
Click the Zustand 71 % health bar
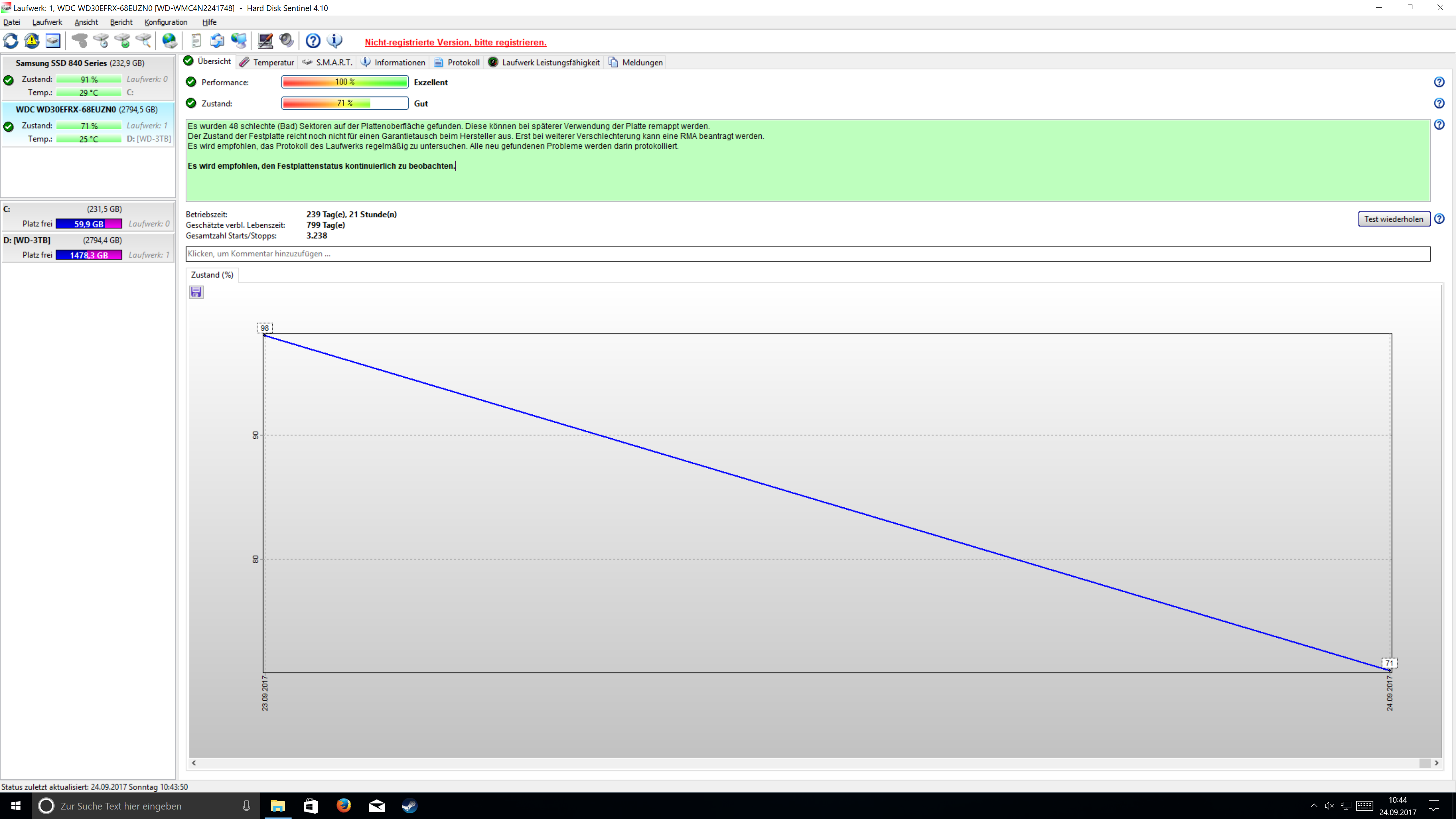pos(345,103)
